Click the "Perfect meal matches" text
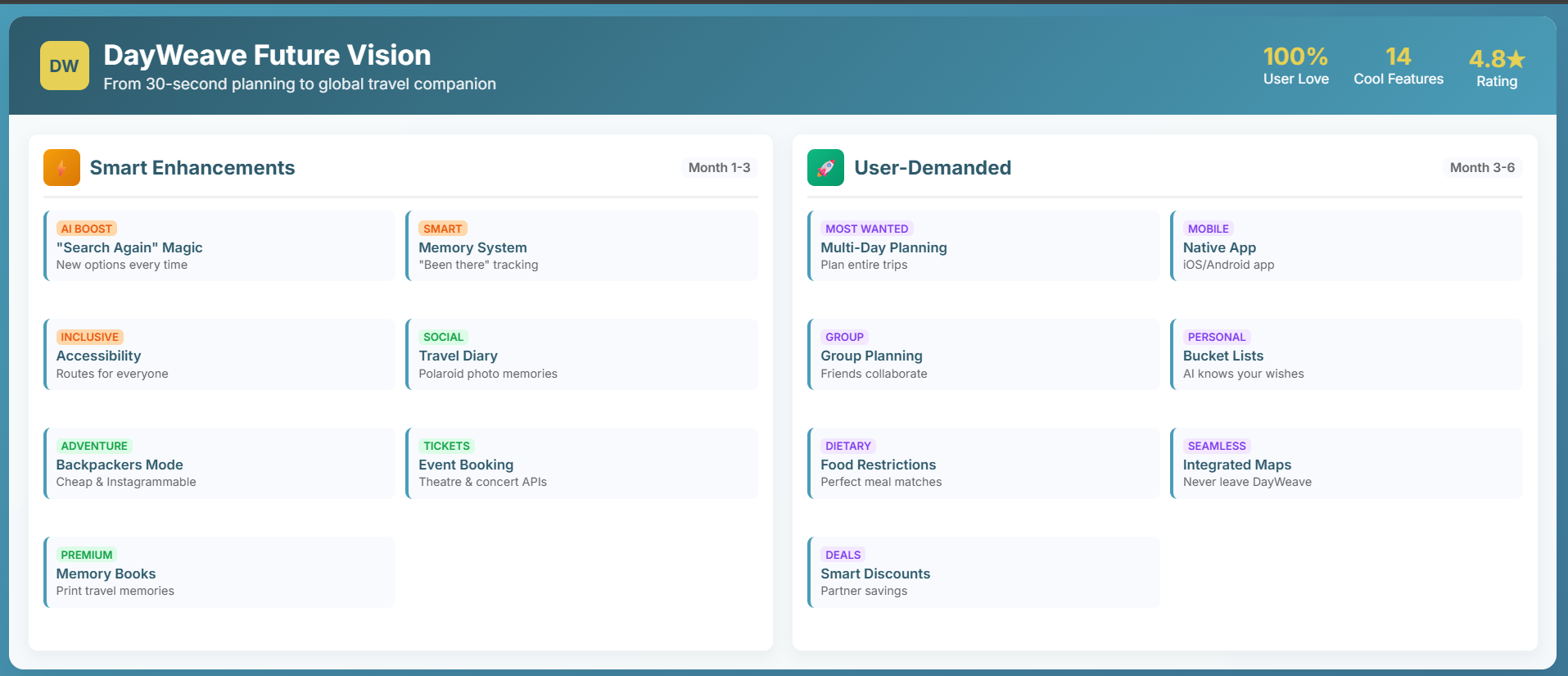 click(x=881, y=482)
